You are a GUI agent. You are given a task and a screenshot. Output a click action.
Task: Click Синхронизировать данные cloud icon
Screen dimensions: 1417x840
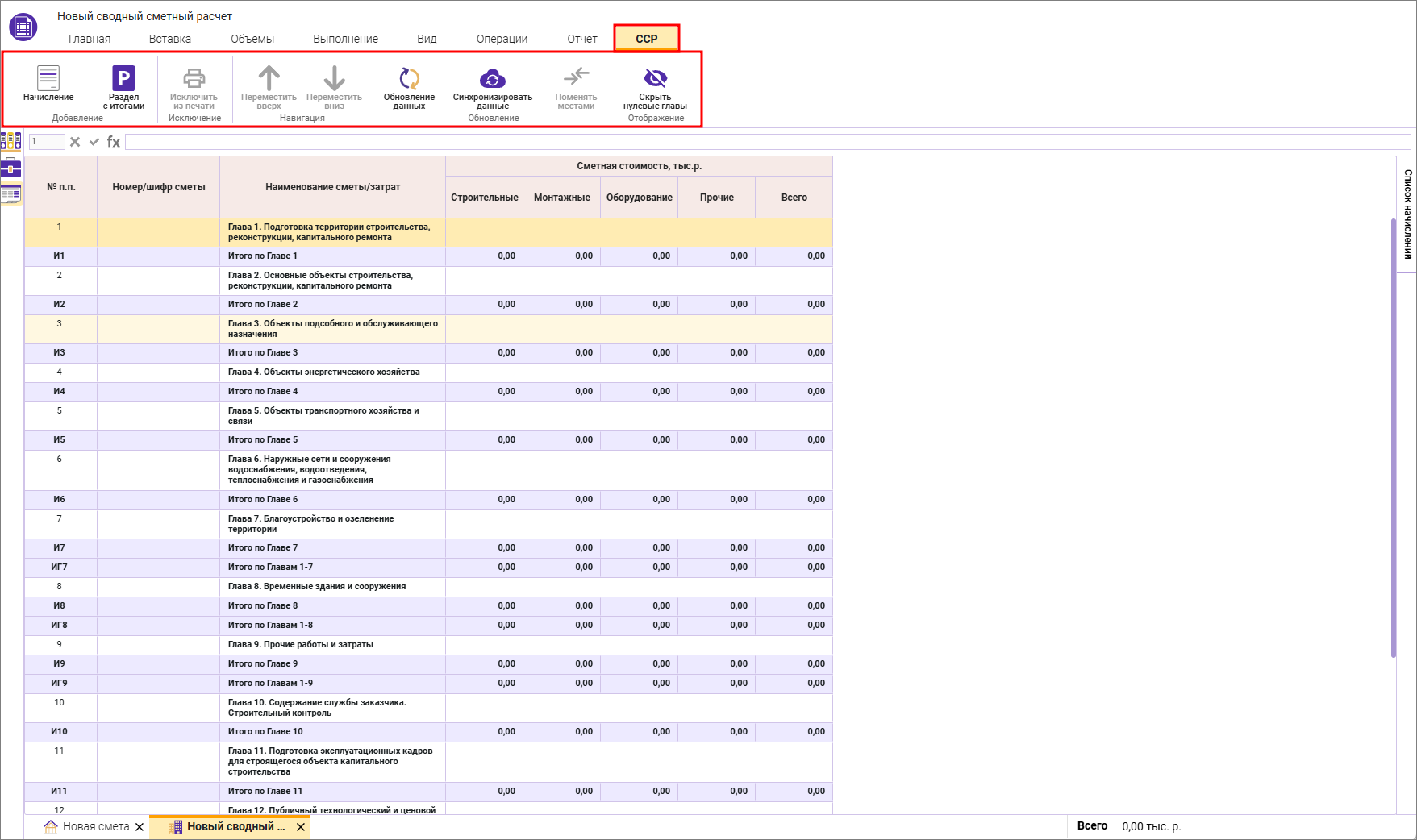click(492, 79)
